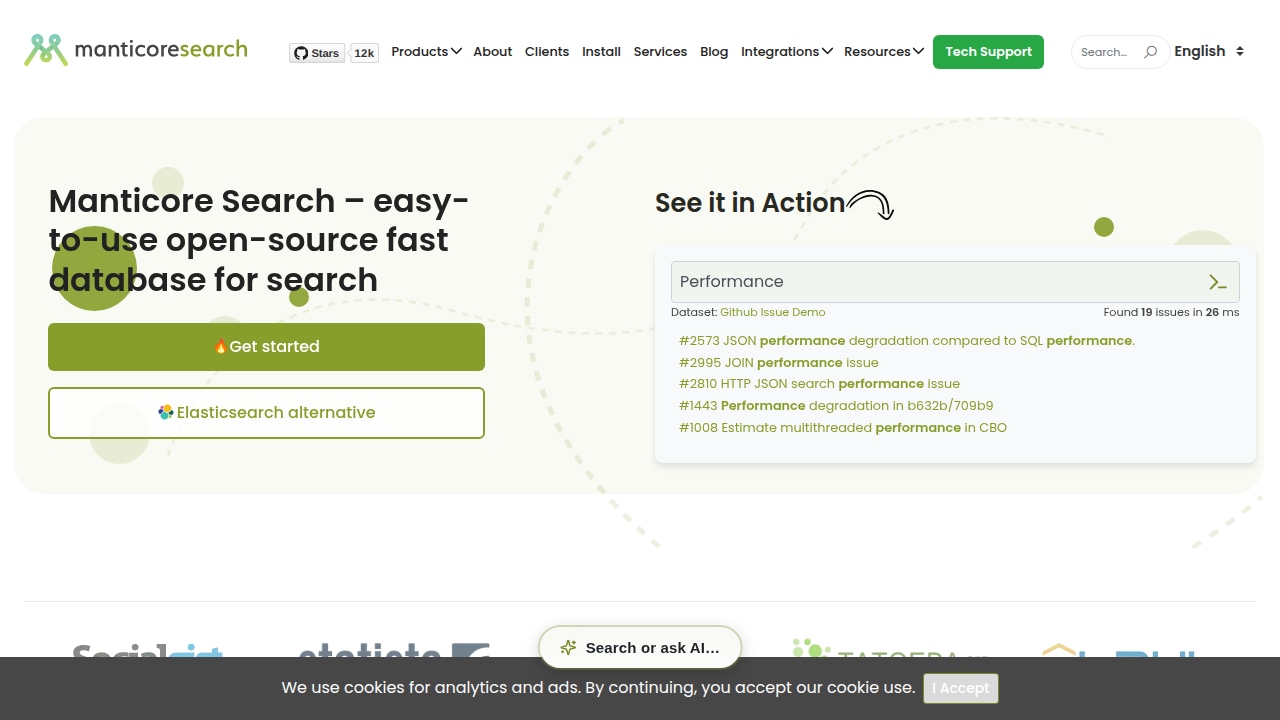Open the Github Issue Demo dataset link
Screen dimensions: 1280x720
click(x=773, y=312)
